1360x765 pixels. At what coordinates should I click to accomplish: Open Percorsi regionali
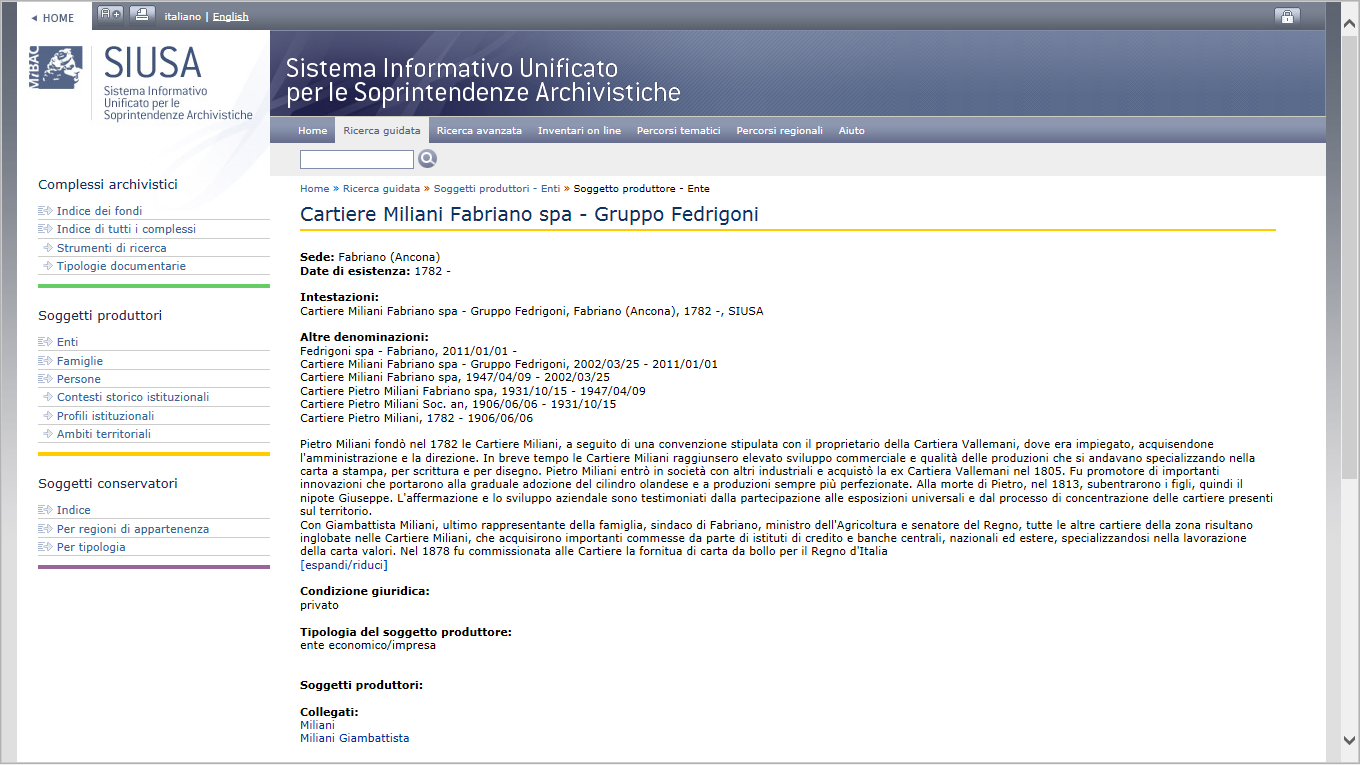(x=780, y=130)
